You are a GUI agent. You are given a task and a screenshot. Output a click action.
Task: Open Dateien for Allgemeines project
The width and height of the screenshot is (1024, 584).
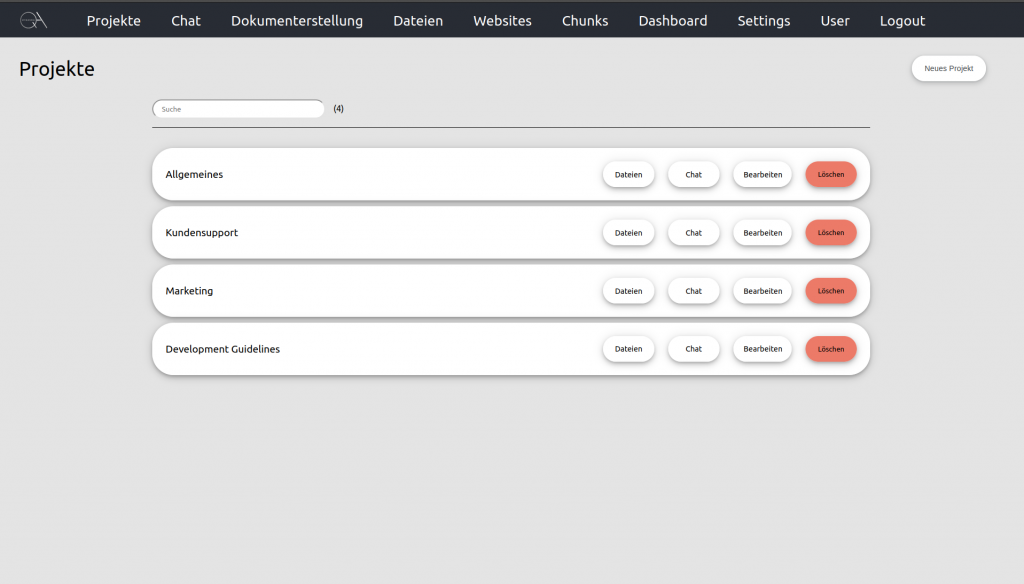628,174
